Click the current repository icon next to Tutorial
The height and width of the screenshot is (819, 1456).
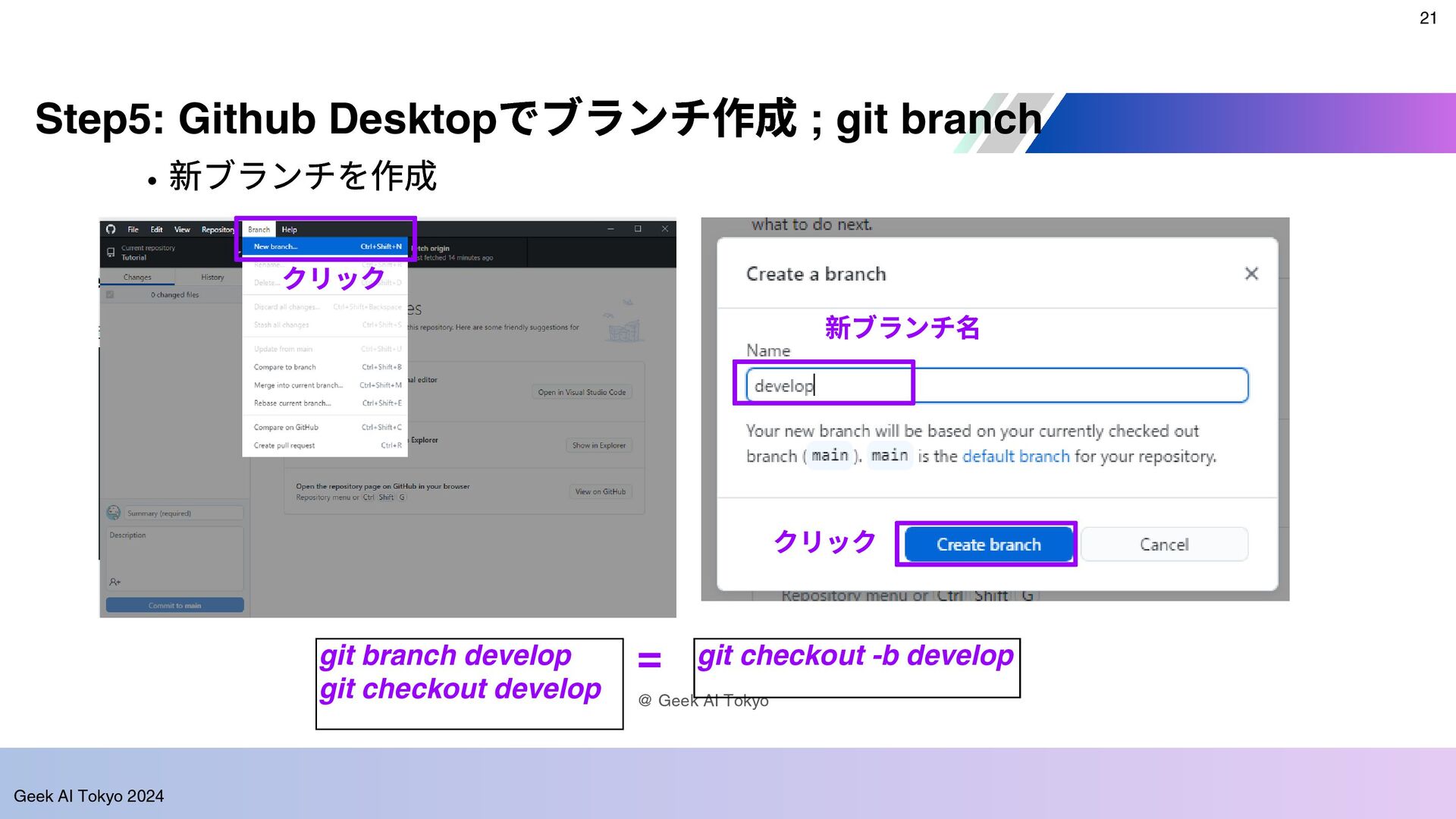(111, 252)
